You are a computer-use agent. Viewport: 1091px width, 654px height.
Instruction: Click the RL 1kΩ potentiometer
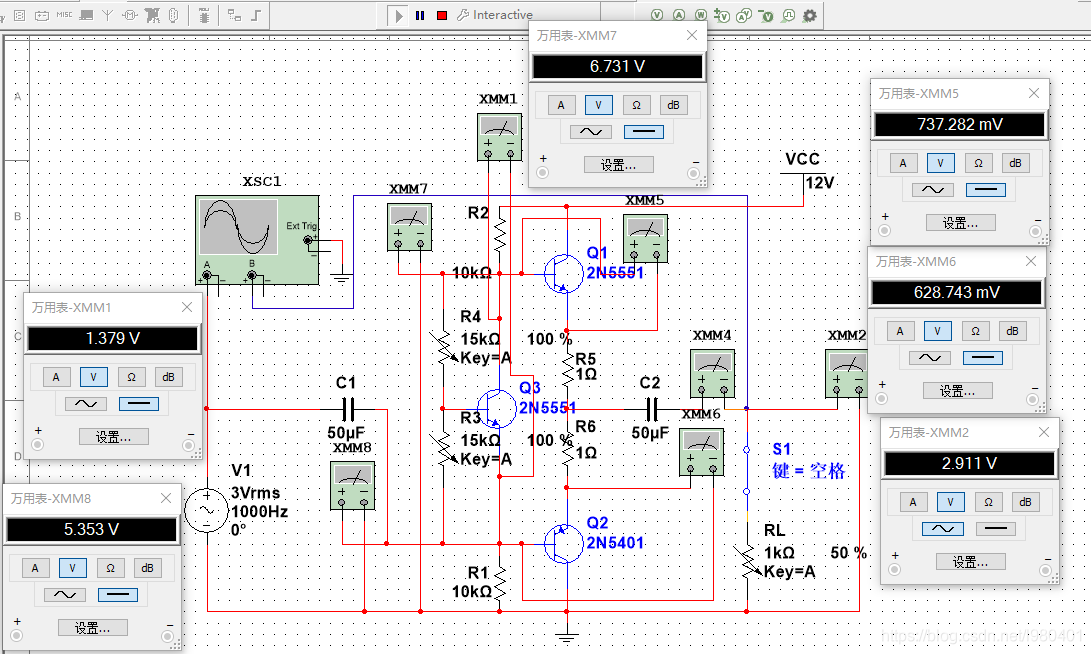[747, 561]
